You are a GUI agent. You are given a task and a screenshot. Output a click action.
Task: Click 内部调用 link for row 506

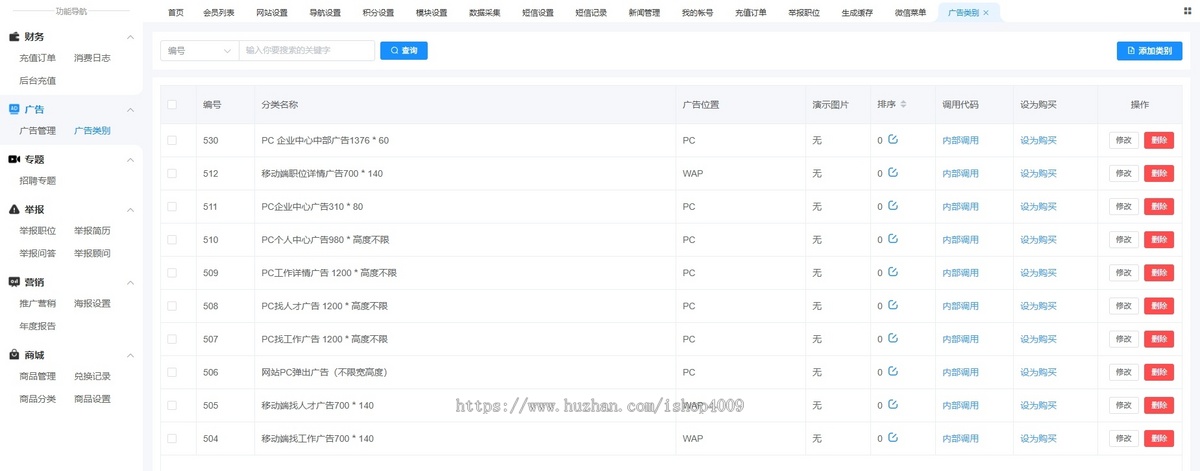coord(960,373)
